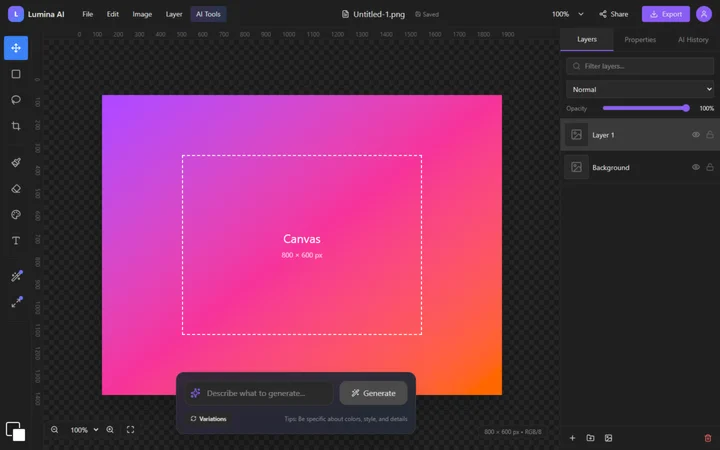
Task: Add a new layer with plus icon
Action: coord(572,438)
